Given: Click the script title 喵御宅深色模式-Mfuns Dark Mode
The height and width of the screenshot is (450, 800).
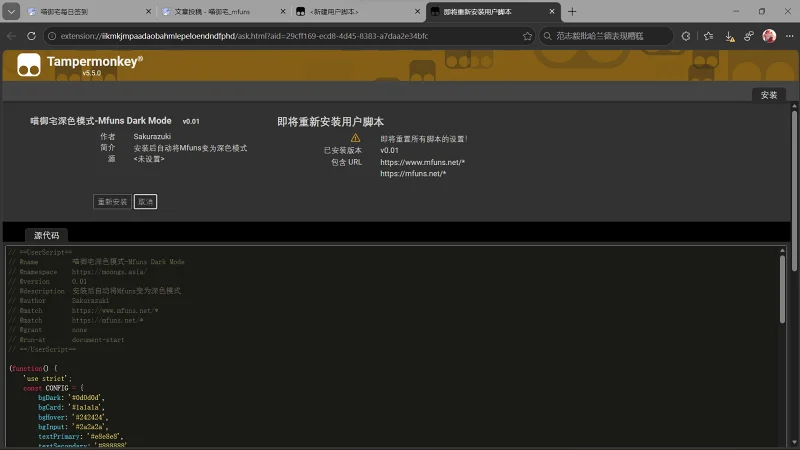Looking at the screenshot, I should (x=101, y=121).
